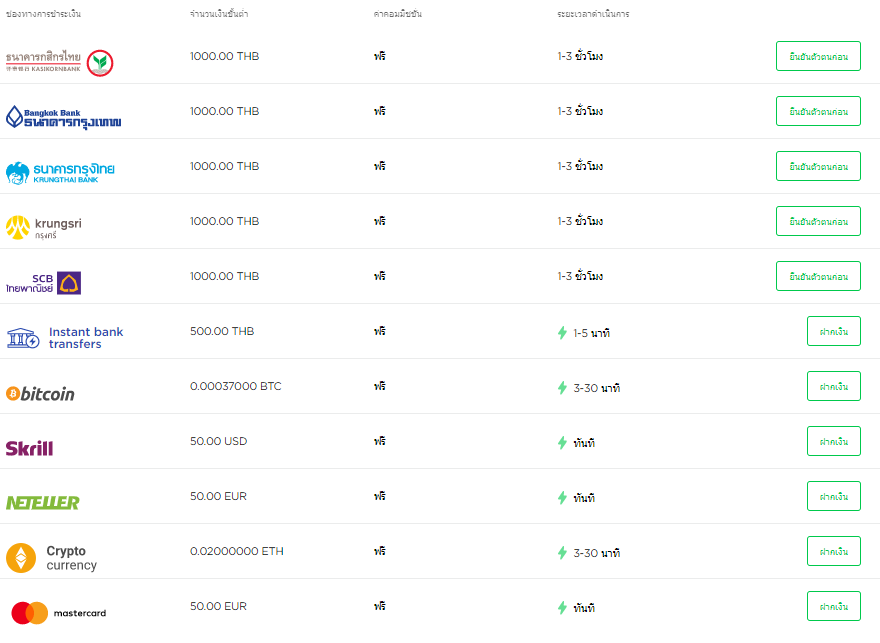Click lightning icon in Crypto currency row
Viewport: 880px width, 643px height.
562,553
